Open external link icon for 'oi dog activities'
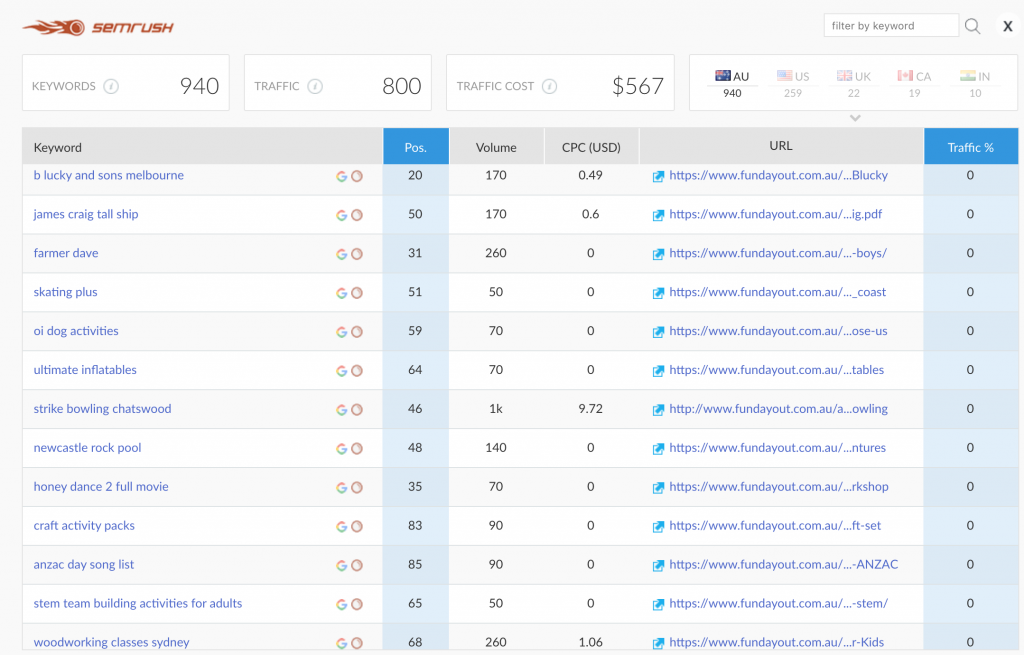The height and width of the screenshot is (655, 1024). [658, 332]
